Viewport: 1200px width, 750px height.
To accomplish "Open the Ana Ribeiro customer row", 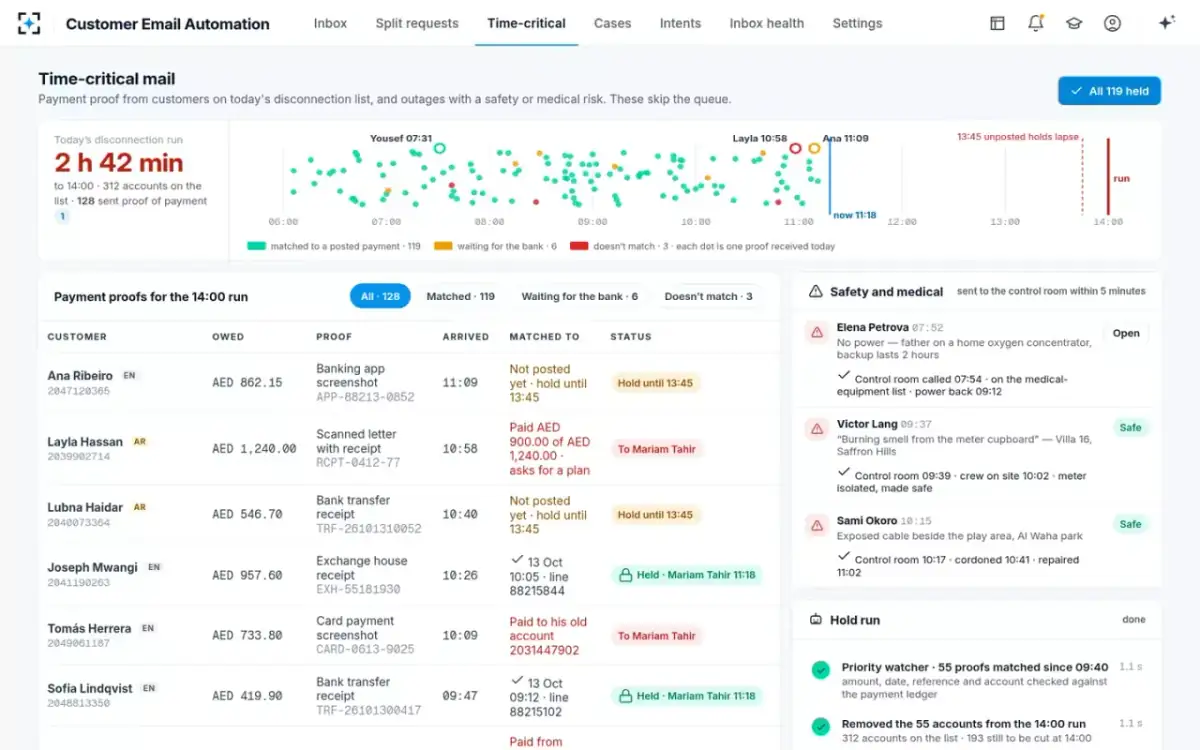I will (409, 383).
